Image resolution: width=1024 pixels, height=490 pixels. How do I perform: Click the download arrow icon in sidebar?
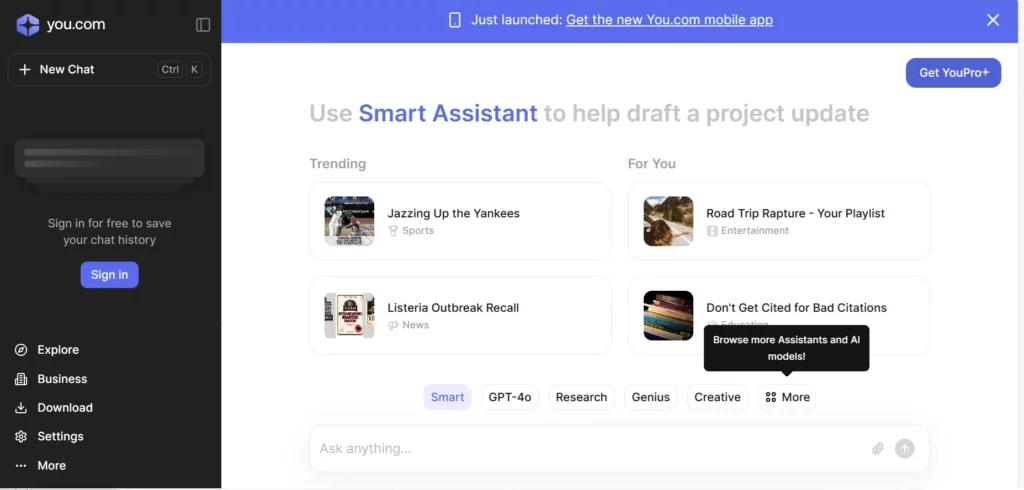coord(21,408)
